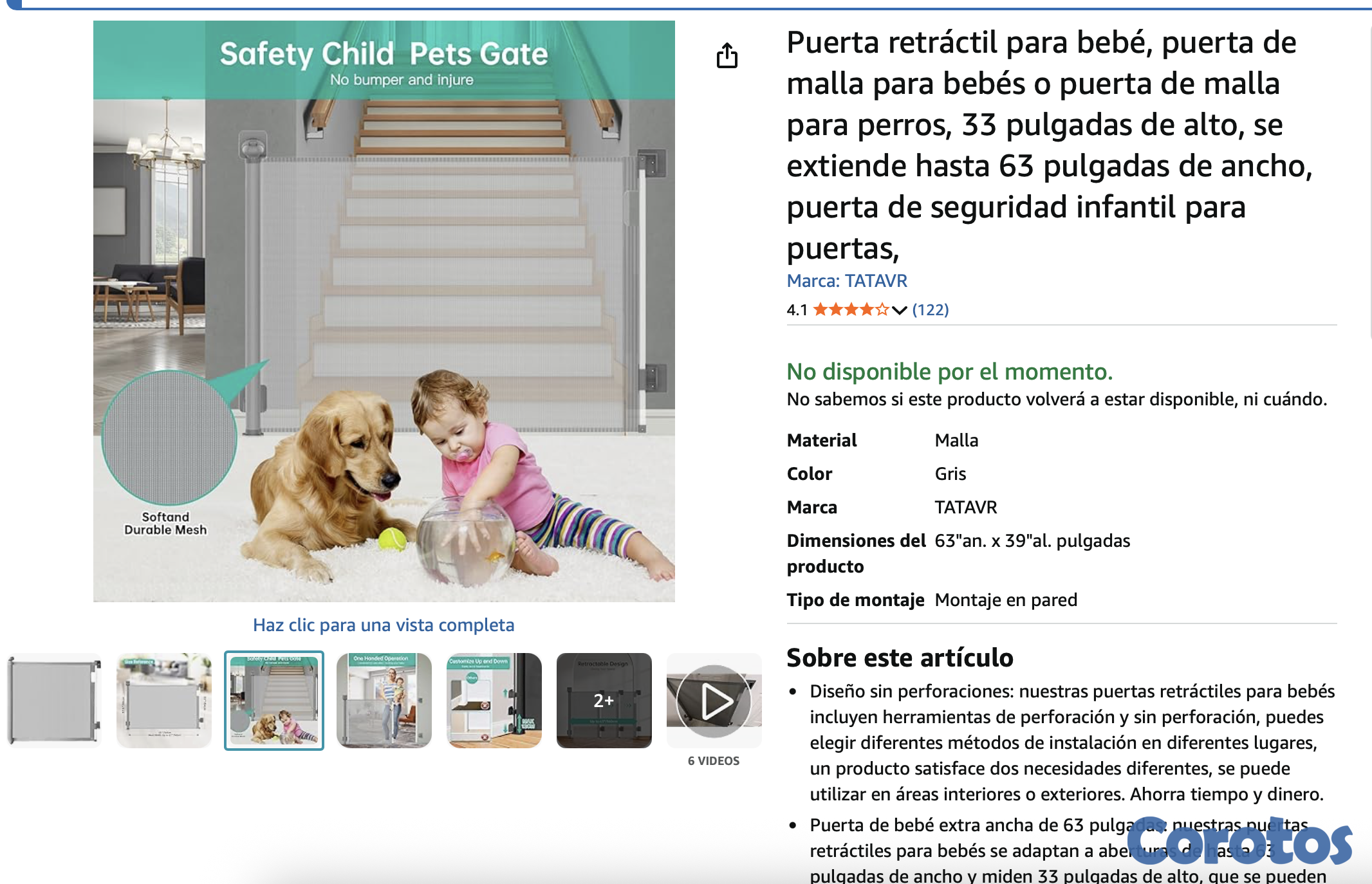Open the star rating breakdown chevron
The width and height of the screenshot is (1372, 884).
point(900,311)
